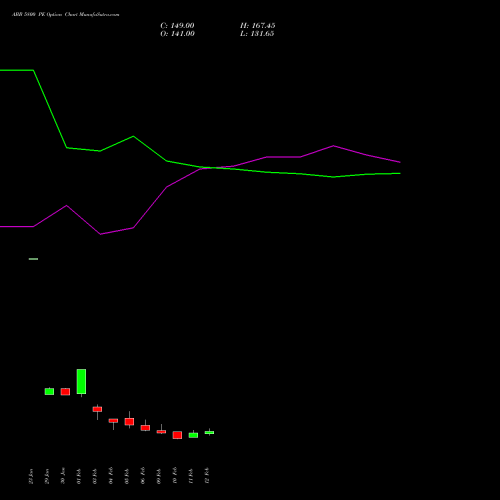
Task: Click the red candle for 04 Feb
Action: 113,421
